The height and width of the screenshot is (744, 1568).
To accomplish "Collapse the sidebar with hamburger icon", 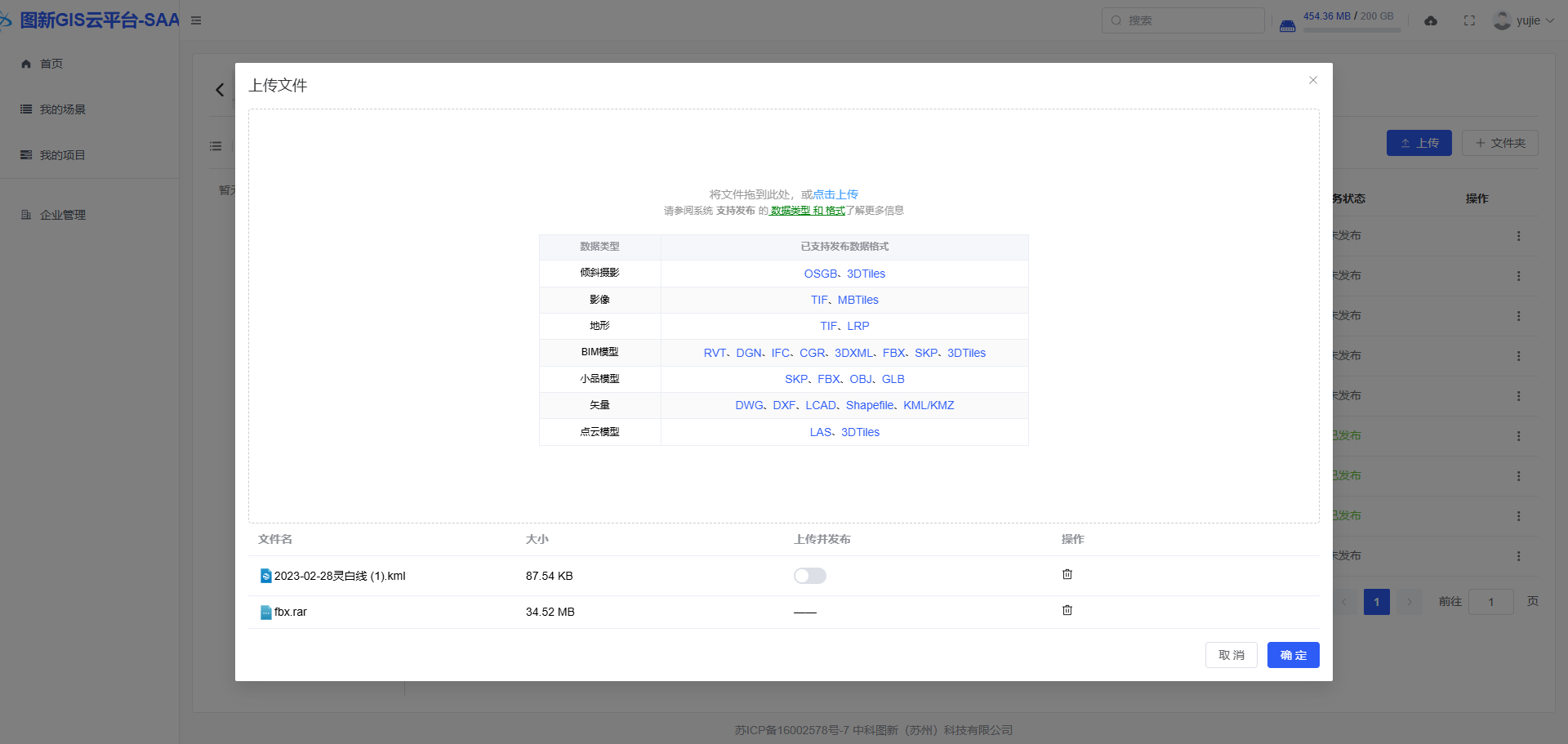I will coord(196,20).
